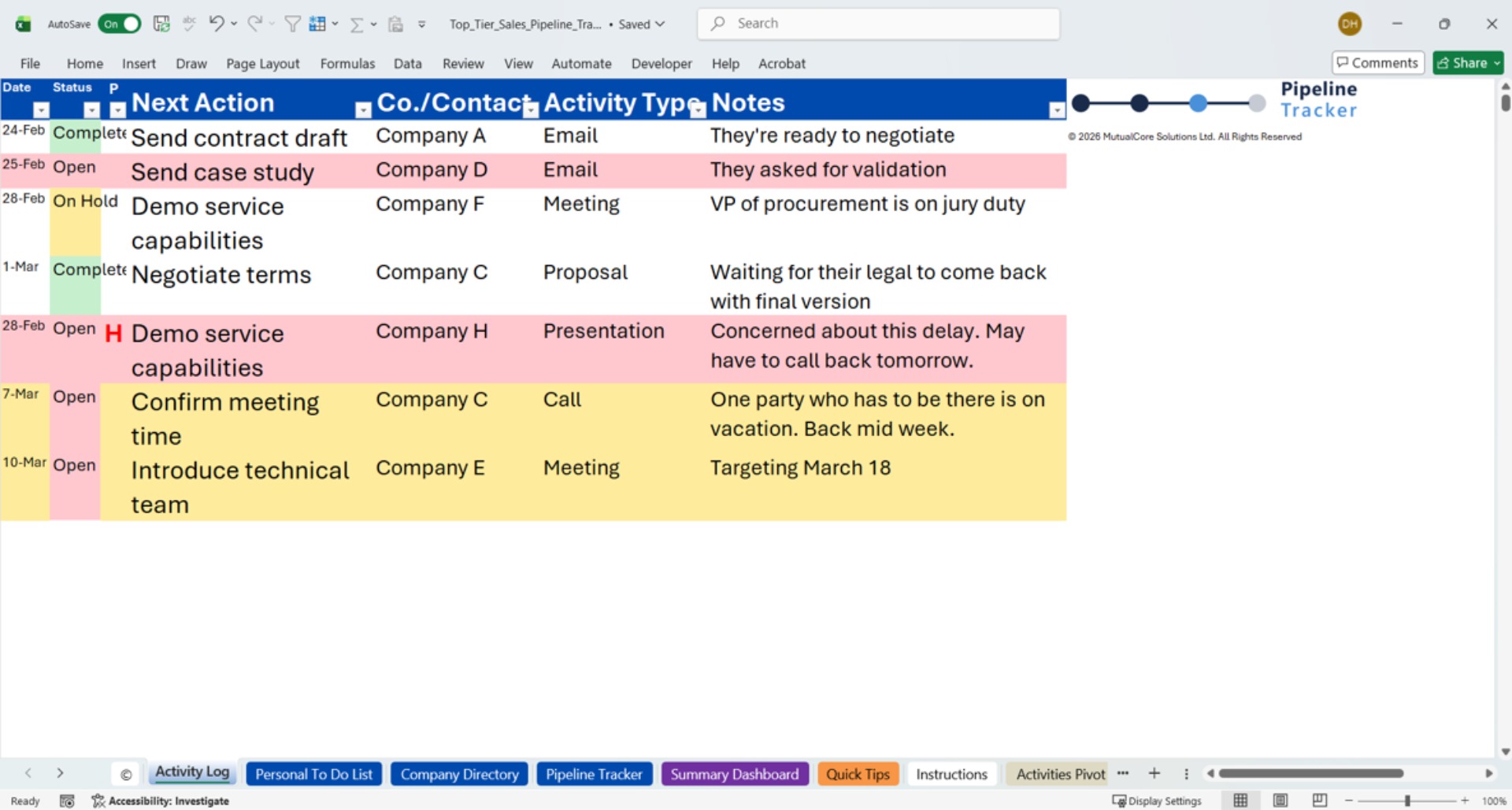Open Display Settings in status bar
Screen dimensions: 1512x810
tap(1156, 801)
